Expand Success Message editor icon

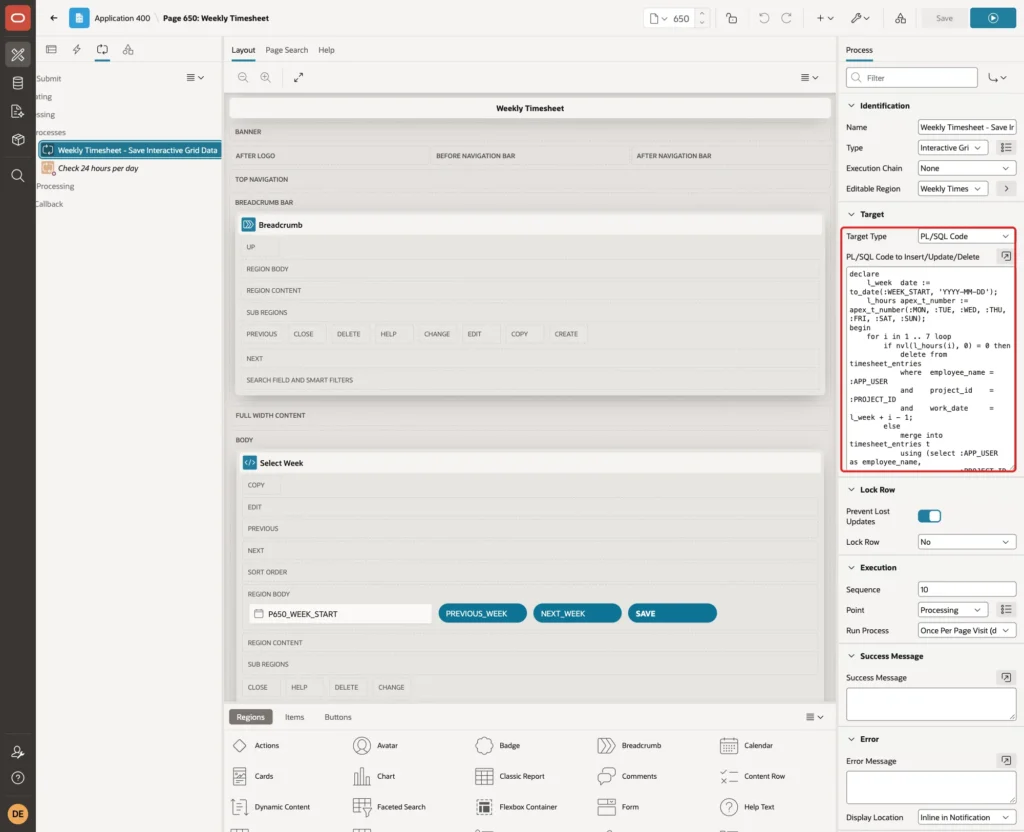[1006, 678]
